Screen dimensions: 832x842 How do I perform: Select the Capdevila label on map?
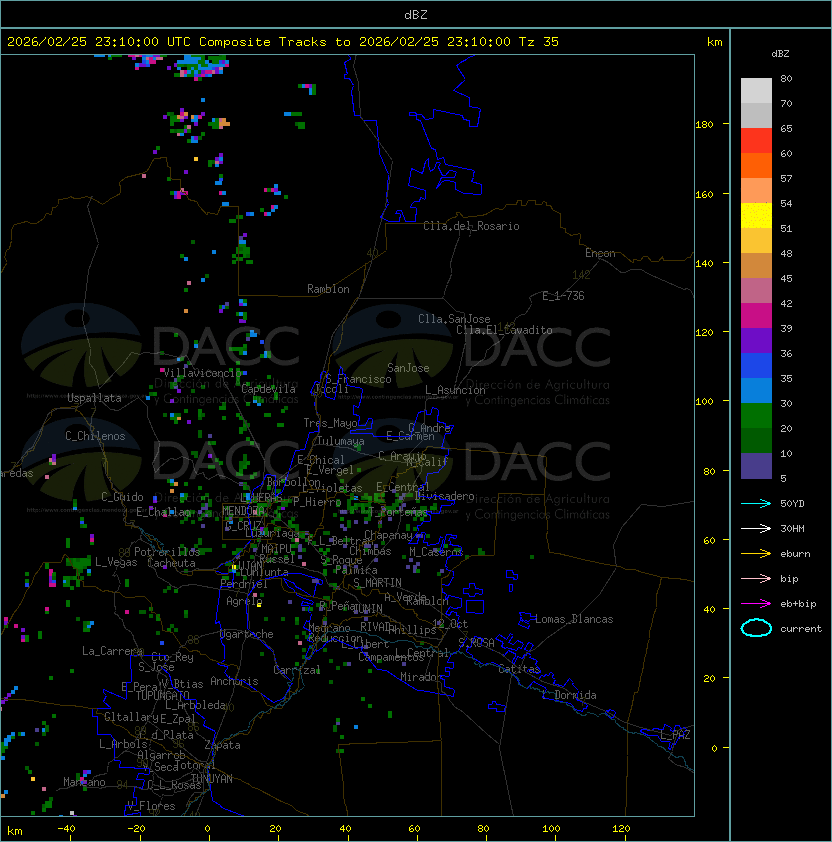[x=268, y=389]
